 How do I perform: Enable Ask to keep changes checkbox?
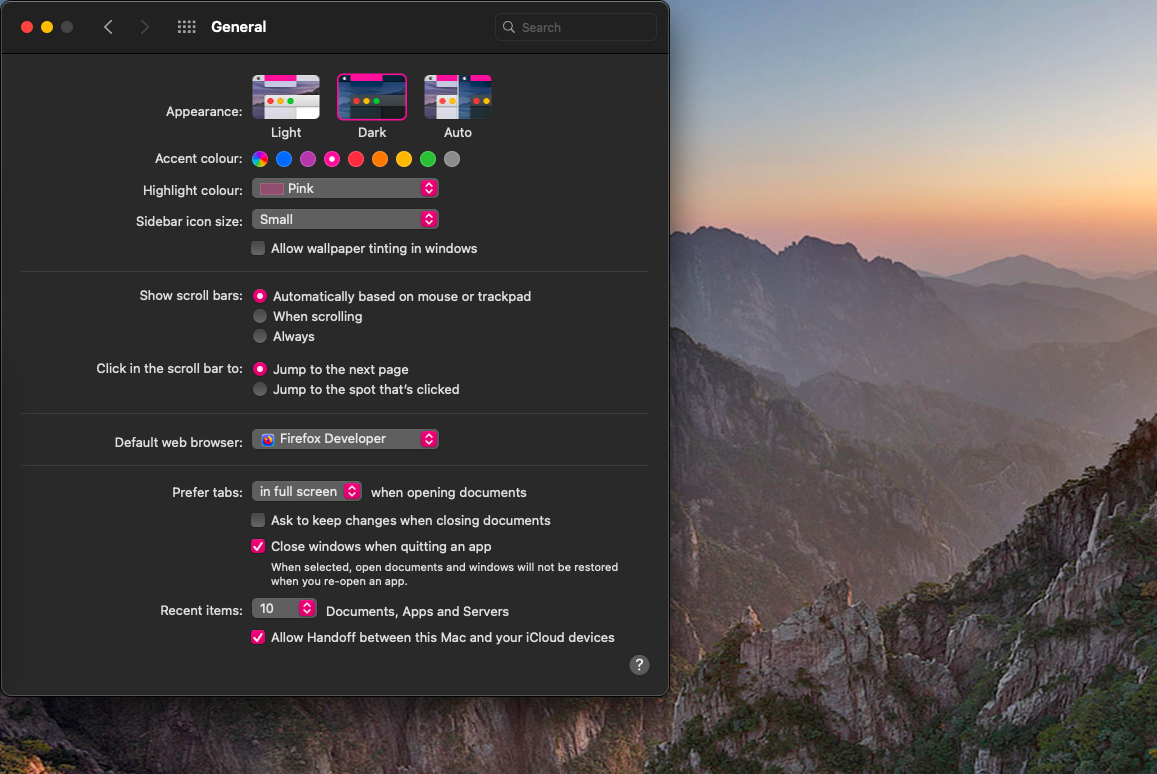[x=258, y=520]
